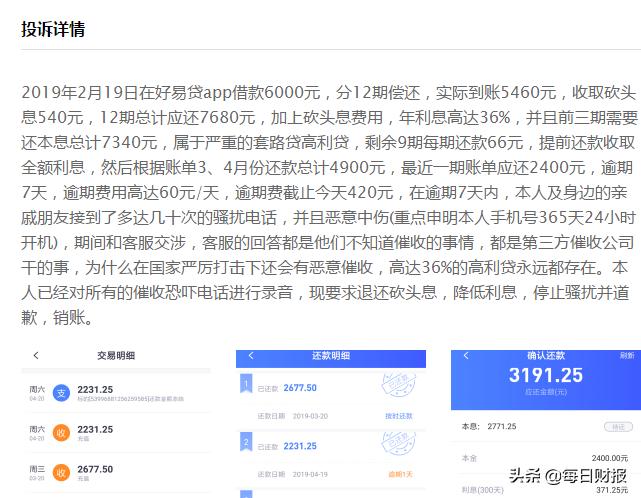Click 2231.25 amount in second 周六 row
This screenshot has width=641, height=498.
(95, 429)
